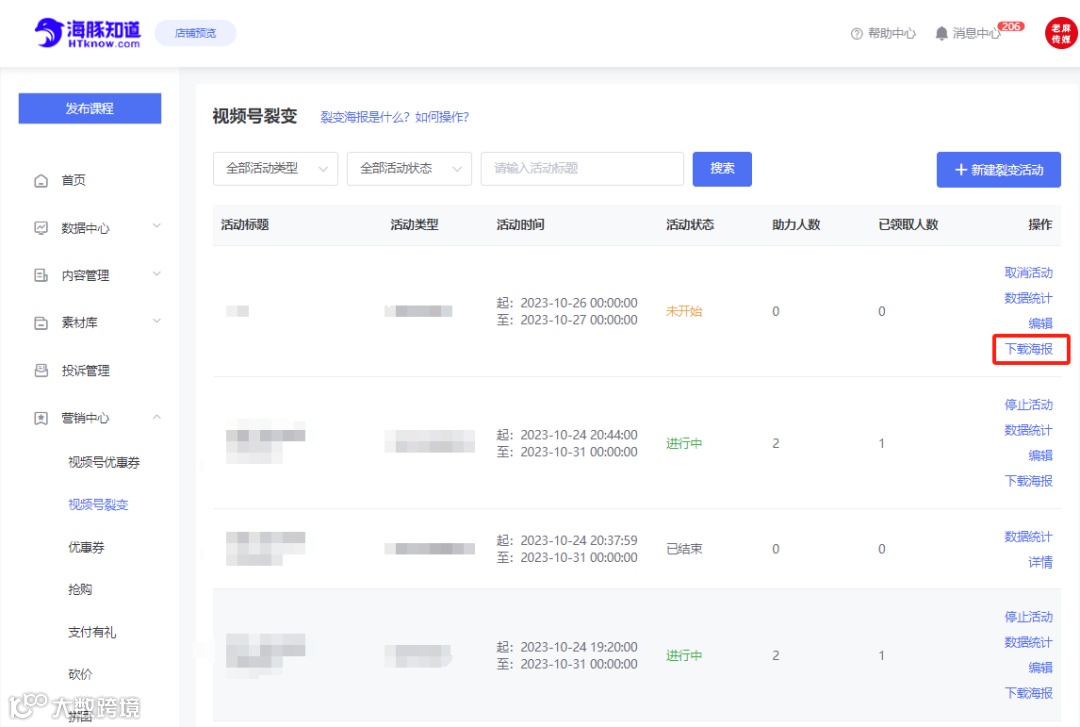
Task: Open 砍价 submenu item
Action: click(80, 675)
